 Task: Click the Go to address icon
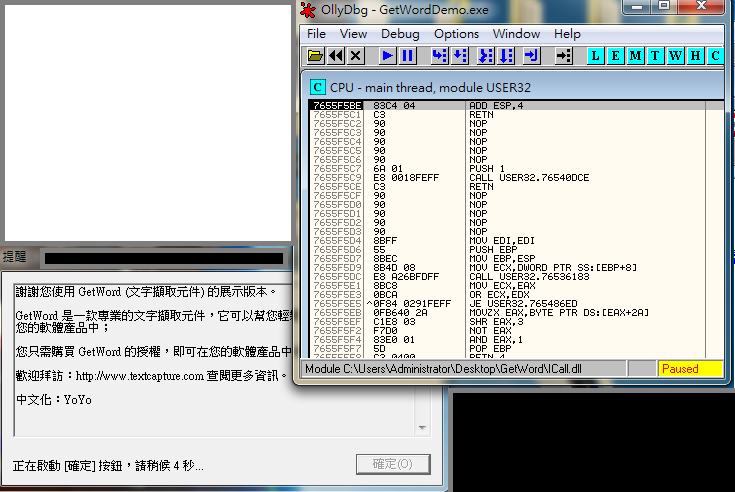[563, 56]
